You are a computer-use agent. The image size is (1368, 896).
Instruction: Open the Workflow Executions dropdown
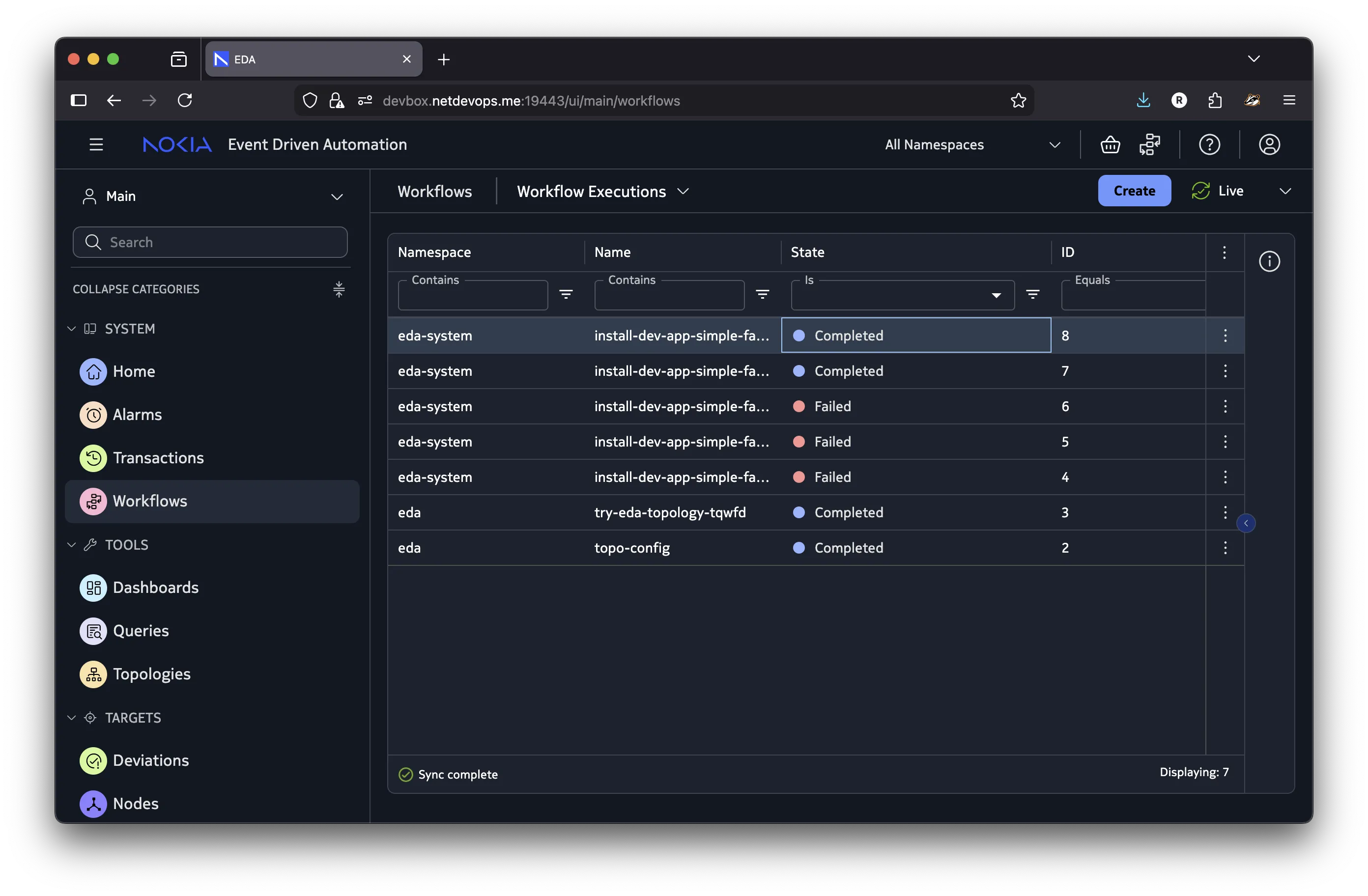(602, 192)
